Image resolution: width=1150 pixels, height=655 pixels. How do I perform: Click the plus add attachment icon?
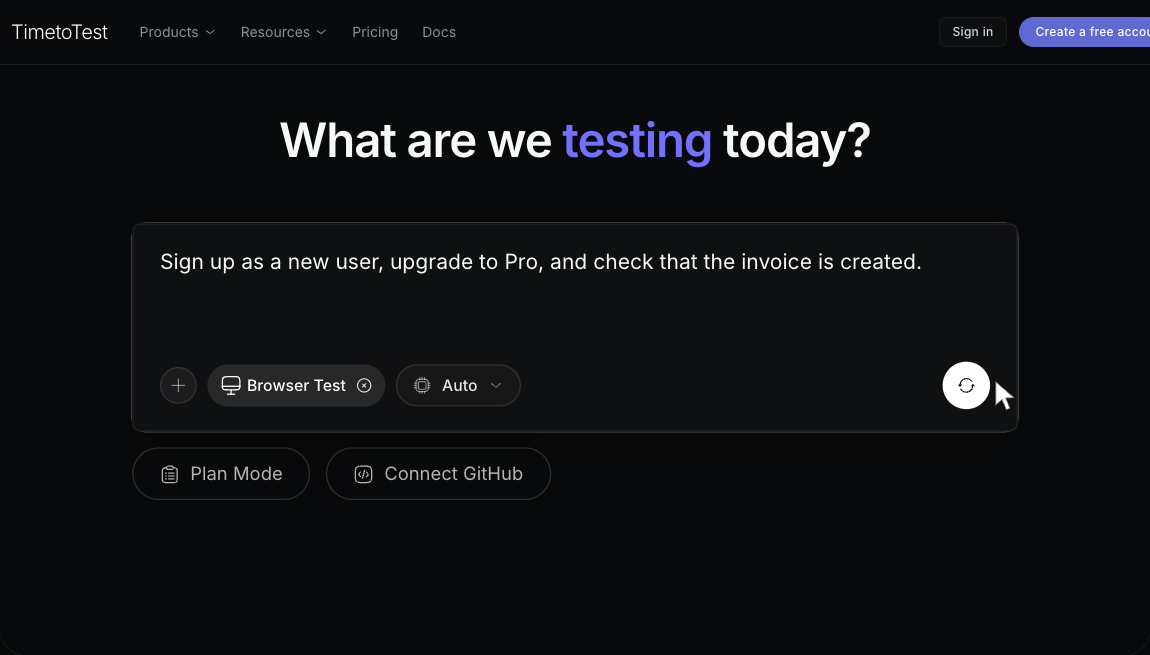coord(178,386)
